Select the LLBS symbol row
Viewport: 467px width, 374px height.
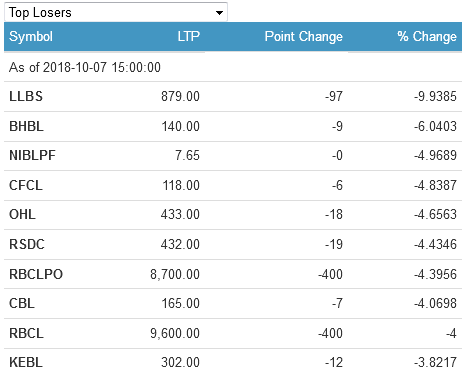tap(233, 96)
